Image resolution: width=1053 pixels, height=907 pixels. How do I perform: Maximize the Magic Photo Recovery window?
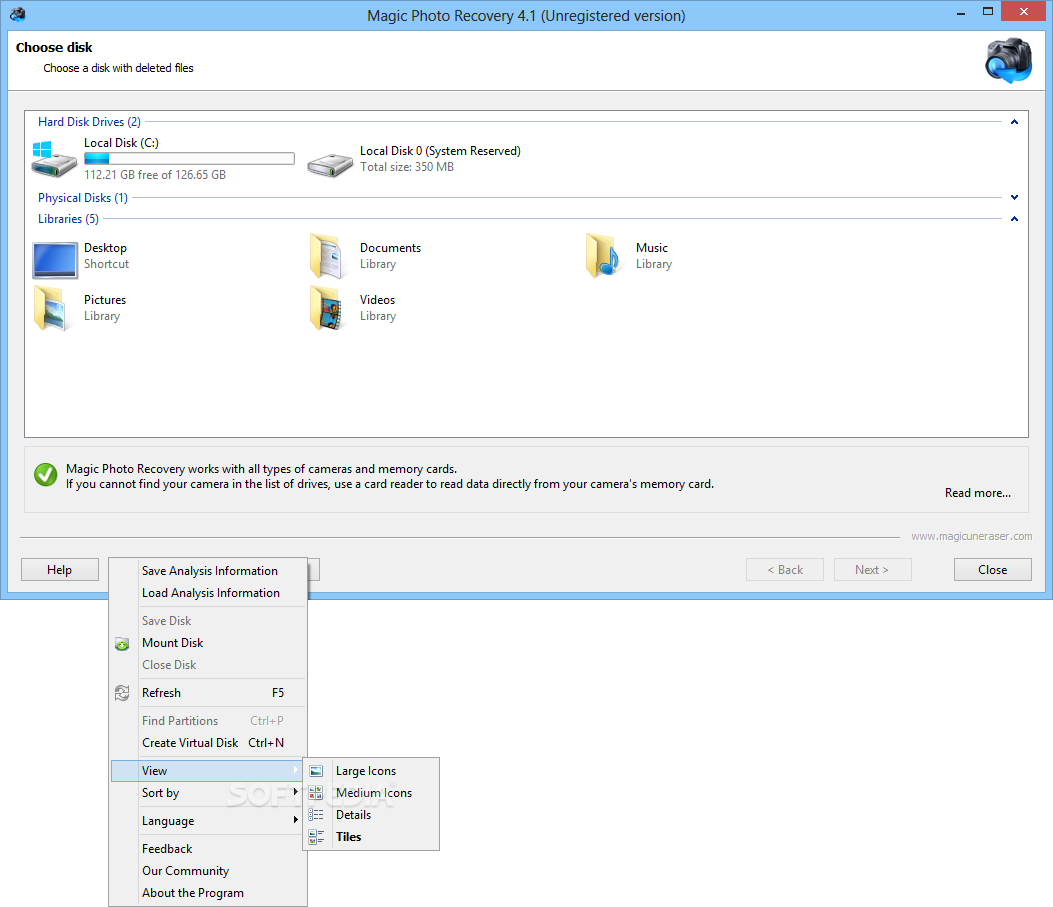(988, 12)
